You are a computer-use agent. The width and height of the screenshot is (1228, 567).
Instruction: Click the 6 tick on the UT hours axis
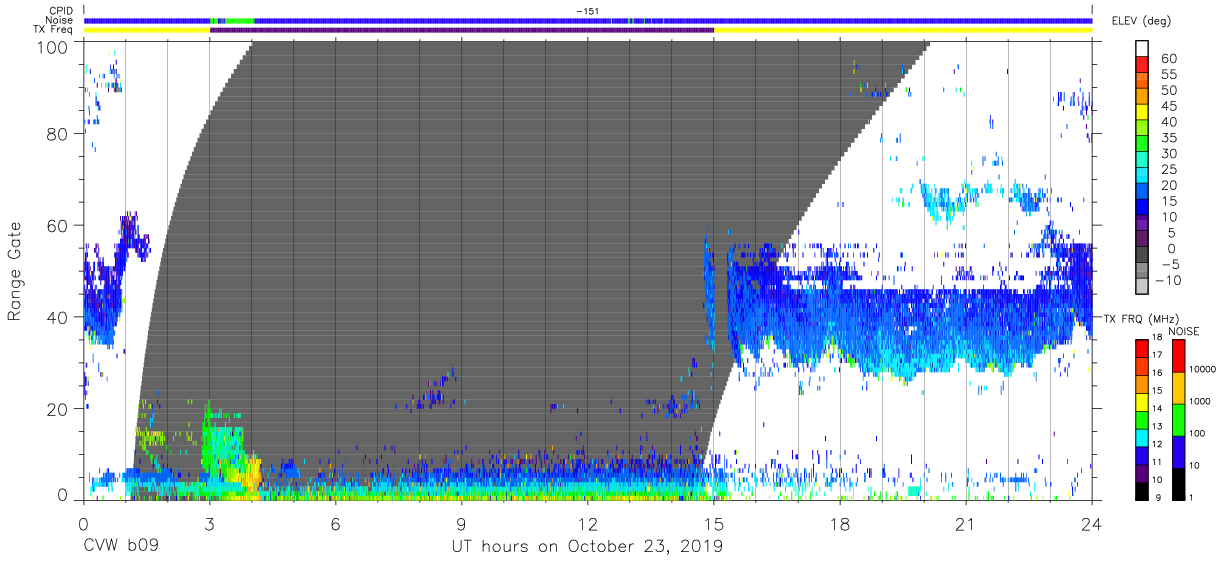pos(335,523)
